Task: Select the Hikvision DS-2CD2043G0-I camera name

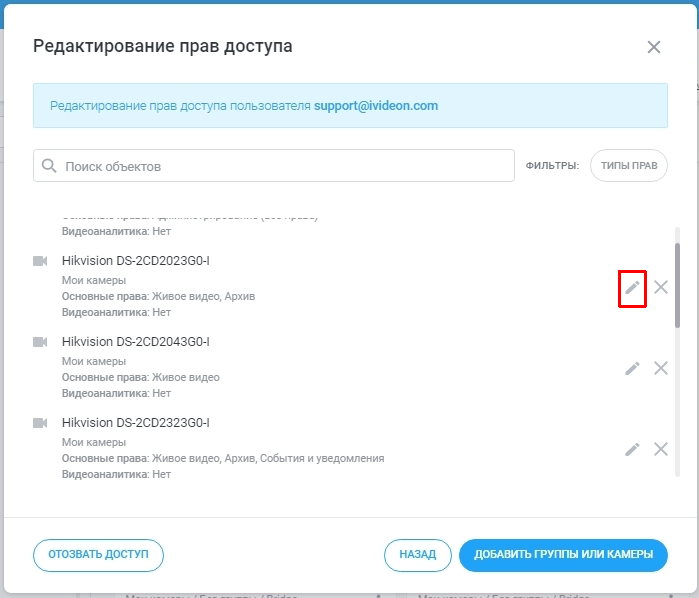Action: [136, 342]
